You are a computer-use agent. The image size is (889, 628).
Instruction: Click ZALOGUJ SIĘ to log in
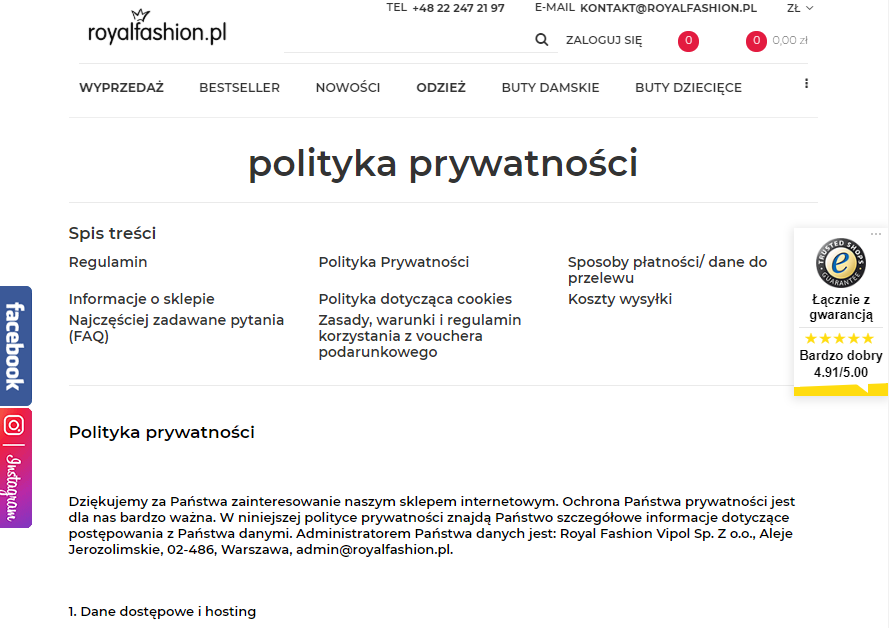tap(604, 40)
